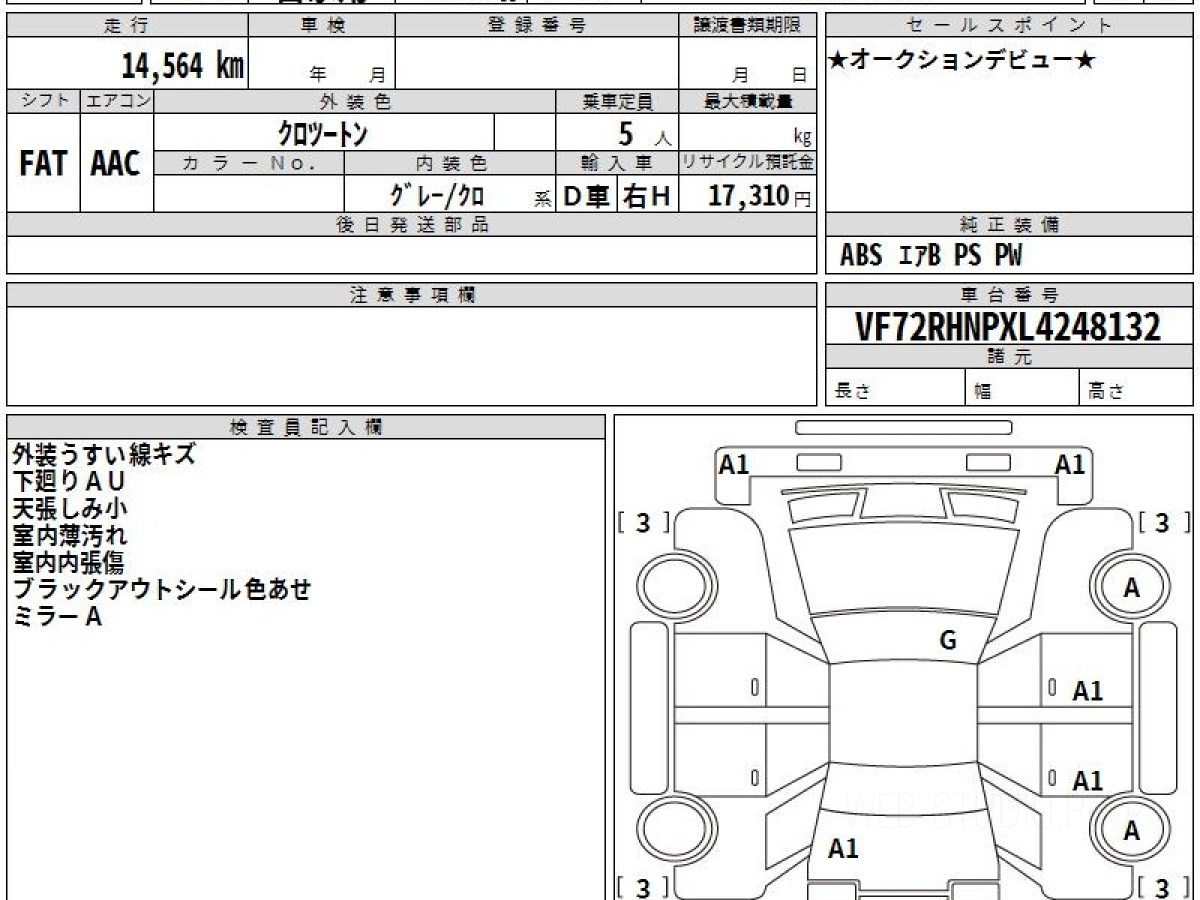Screen dimensions: 1200x900
Task: Select recycle deposit amount 17,310円
Action: (x=759, y=196)
